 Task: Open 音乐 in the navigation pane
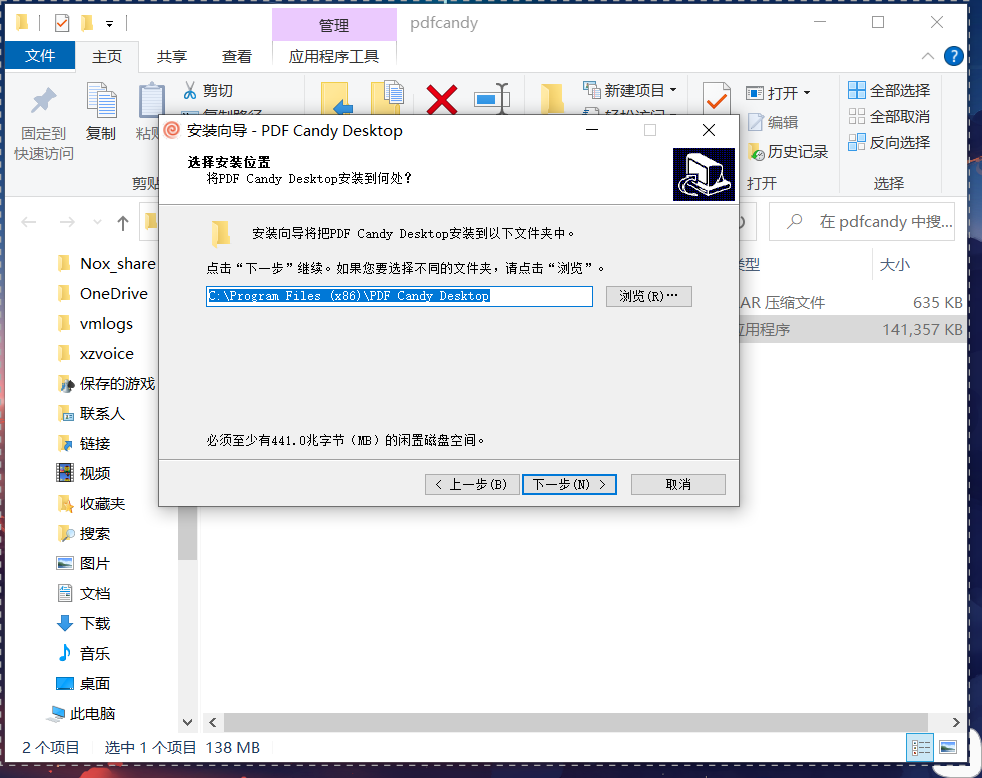click(84, 654)
